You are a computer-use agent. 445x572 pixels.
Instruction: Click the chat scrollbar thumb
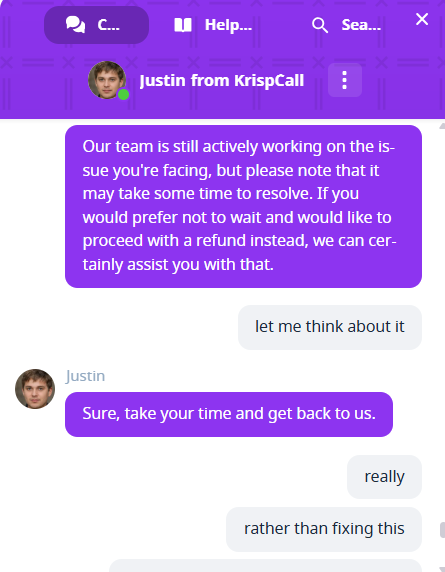tap(442, 530)
